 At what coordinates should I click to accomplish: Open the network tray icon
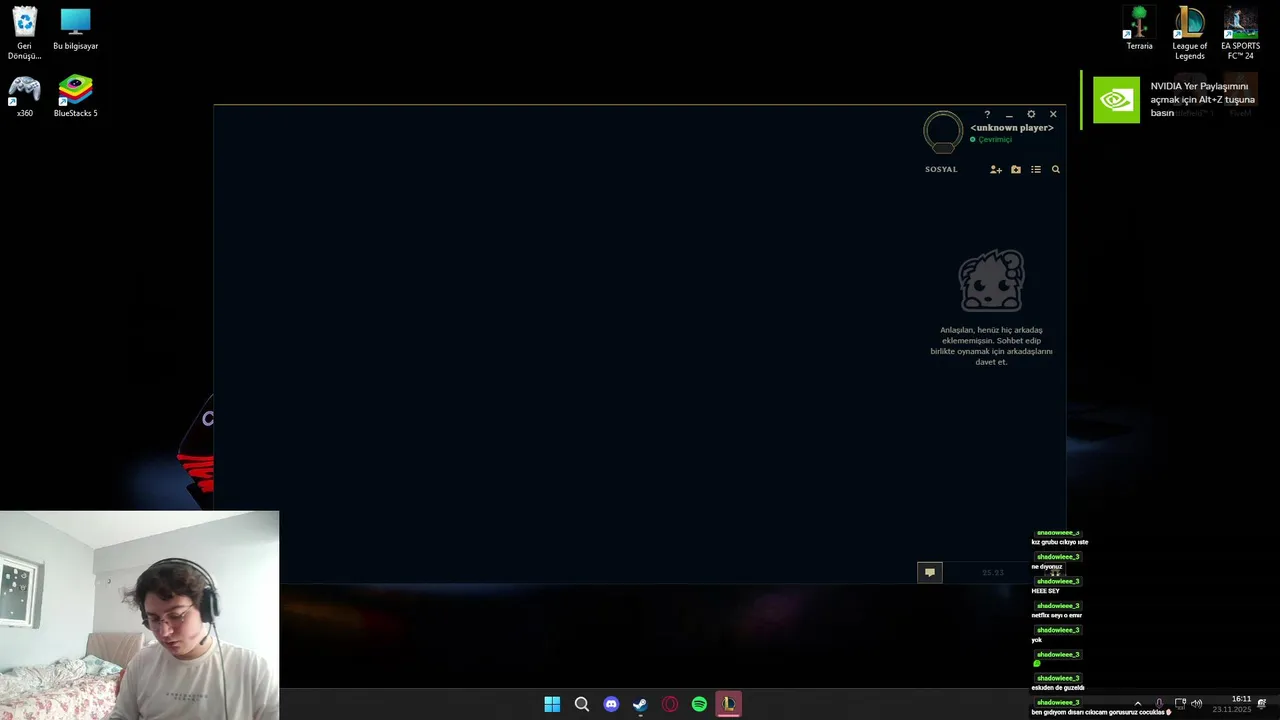coord(1180,704)
